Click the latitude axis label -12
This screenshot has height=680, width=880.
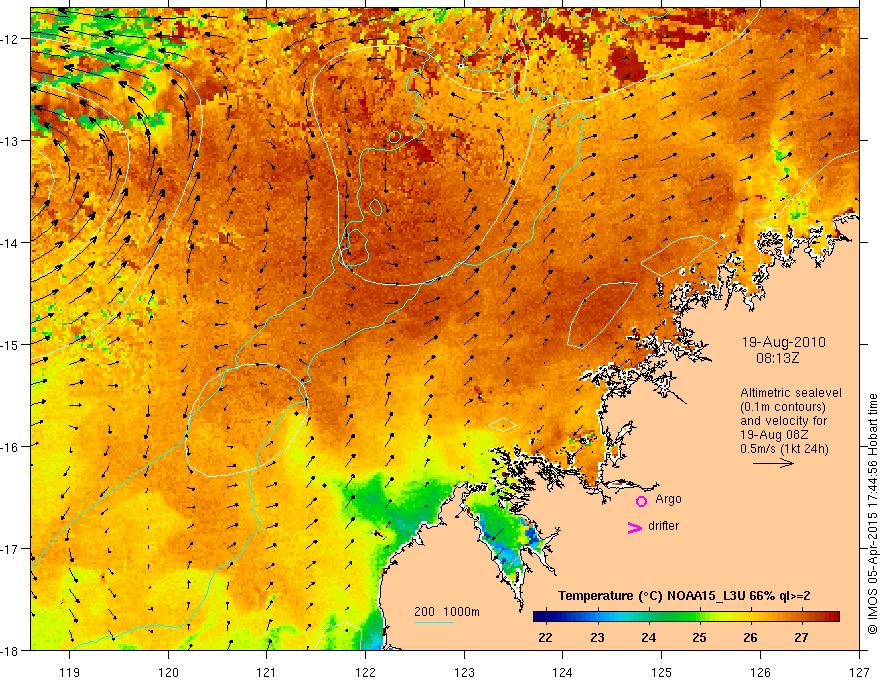(11, 39)
